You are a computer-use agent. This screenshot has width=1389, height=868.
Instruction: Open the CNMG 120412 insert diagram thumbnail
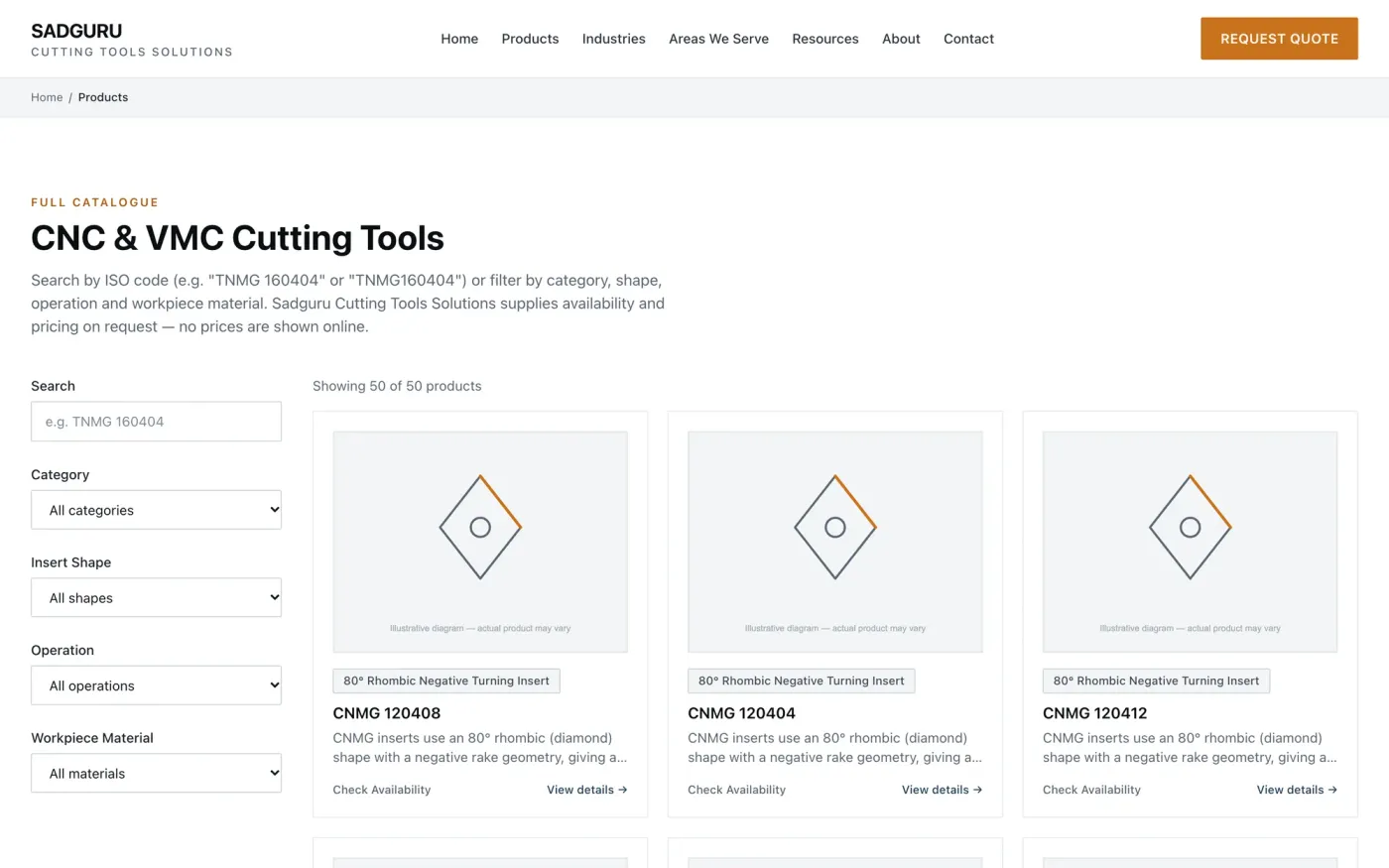1190,542
